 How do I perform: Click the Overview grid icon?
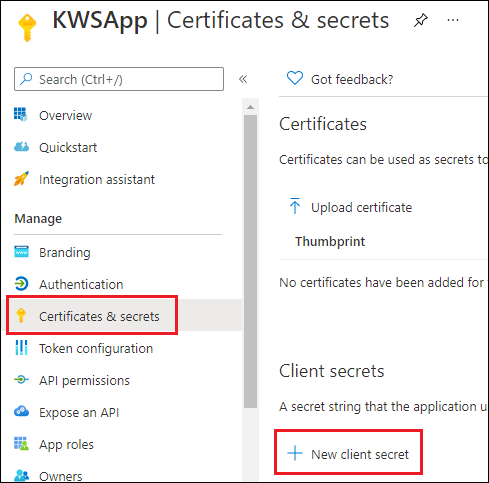[21, 114]
